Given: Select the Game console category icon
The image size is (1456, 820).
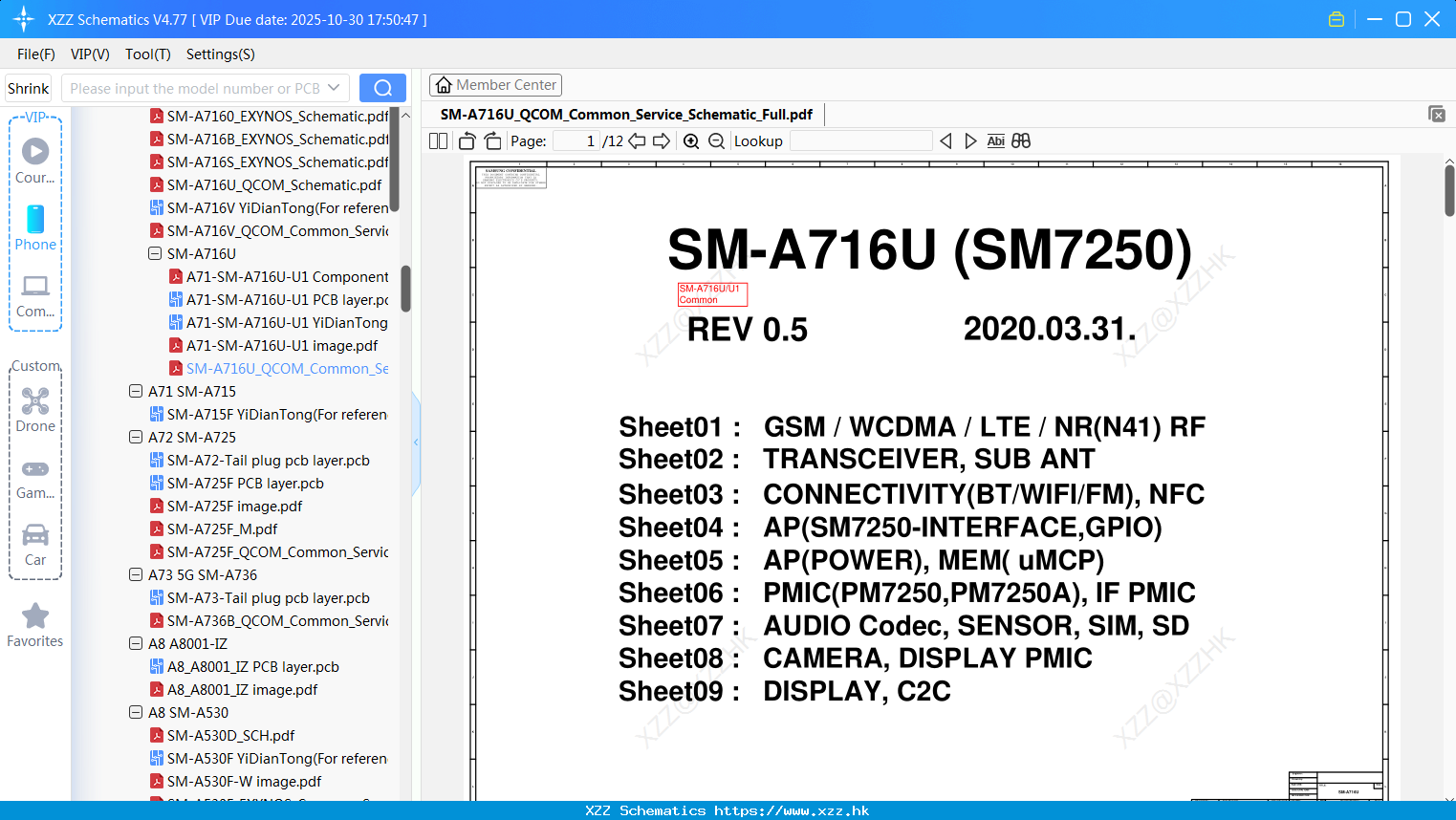Looking at the screenshot, I should pos(35,478).
